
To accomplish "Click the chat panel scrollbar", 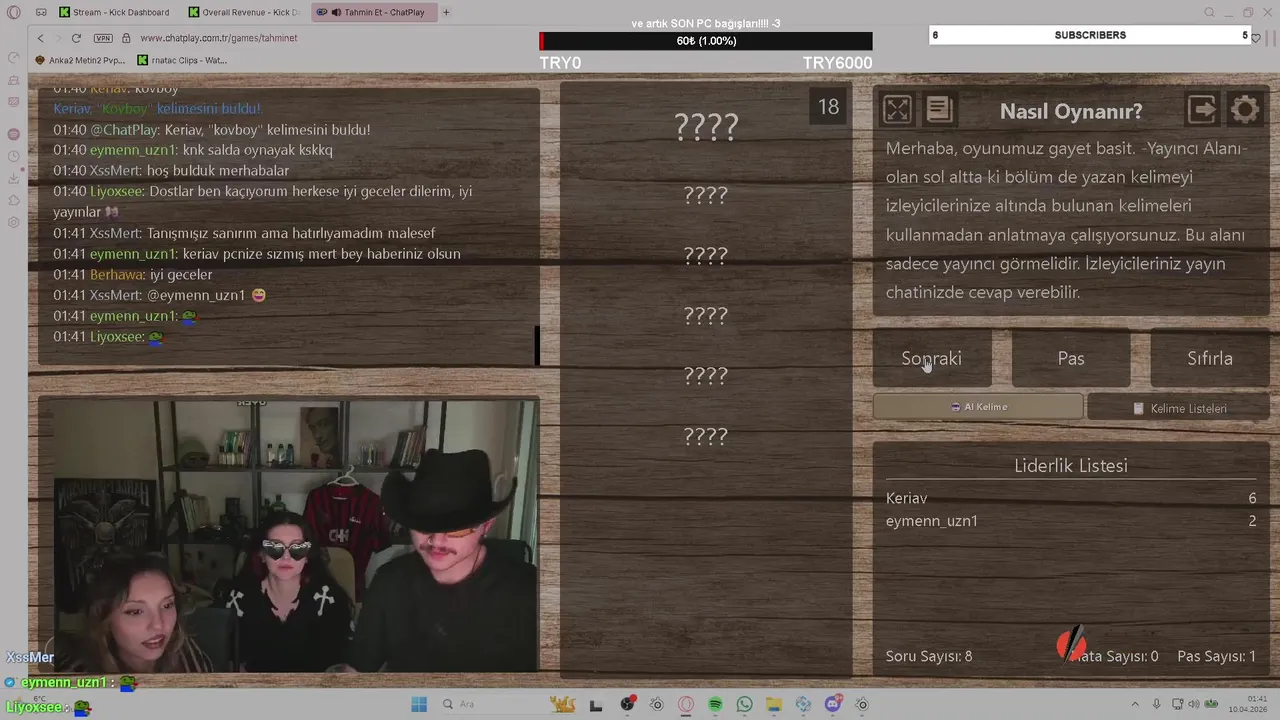I will click(x=537, y=345).
